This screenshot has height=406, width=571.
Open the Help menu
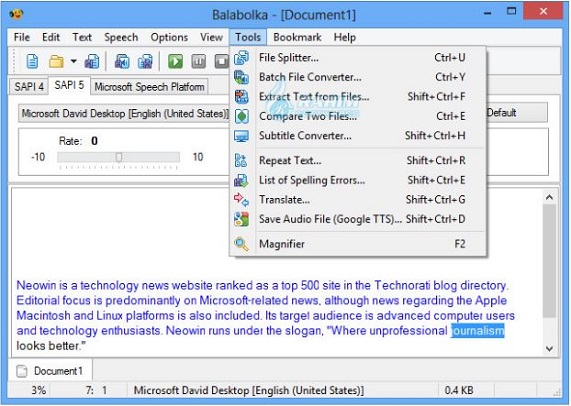pos(344,37)
